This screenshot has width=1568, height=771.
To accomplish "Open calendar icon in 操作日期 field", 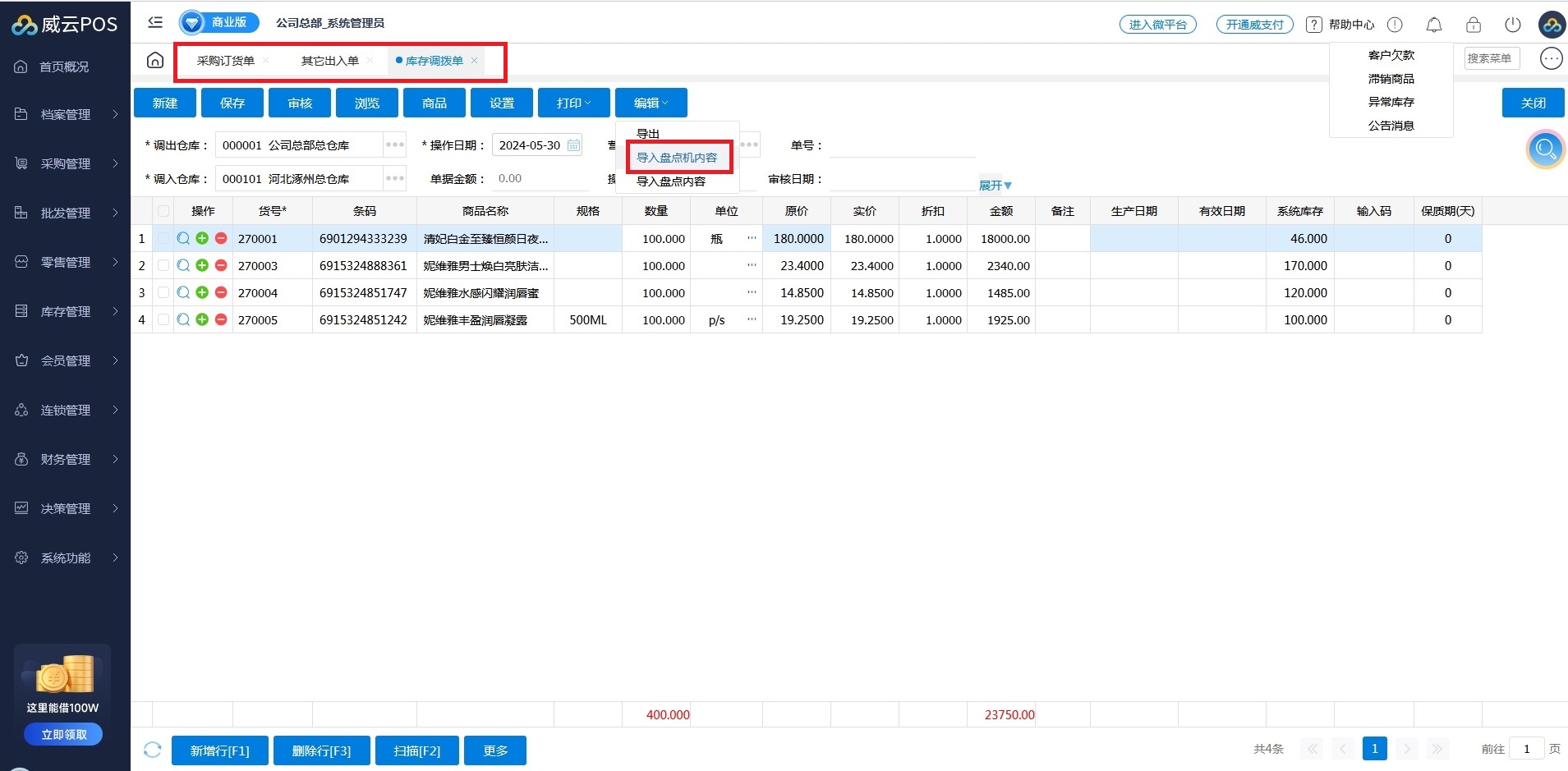I will [x=573, y=145].
